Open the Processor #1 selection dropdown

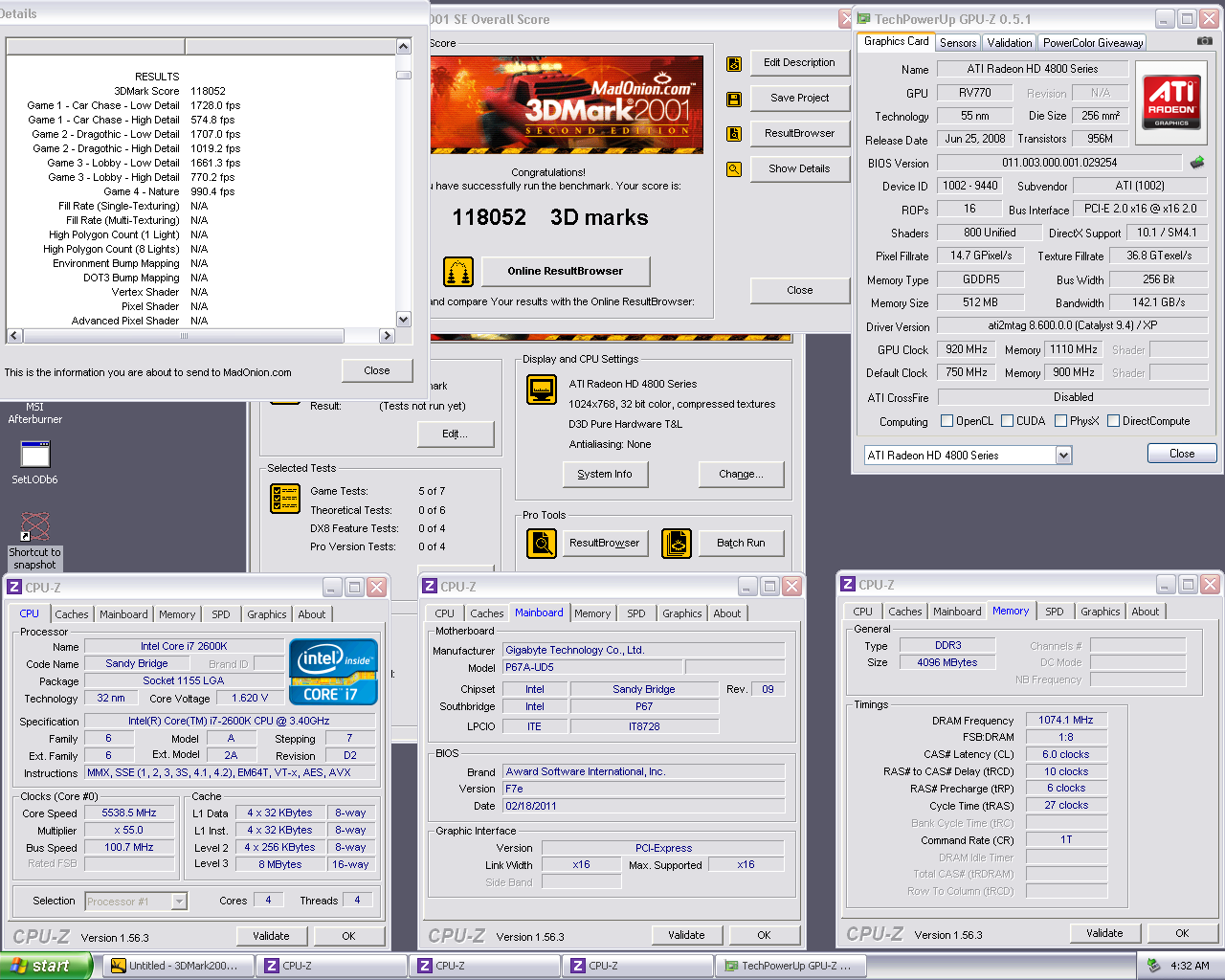[179, 902]
